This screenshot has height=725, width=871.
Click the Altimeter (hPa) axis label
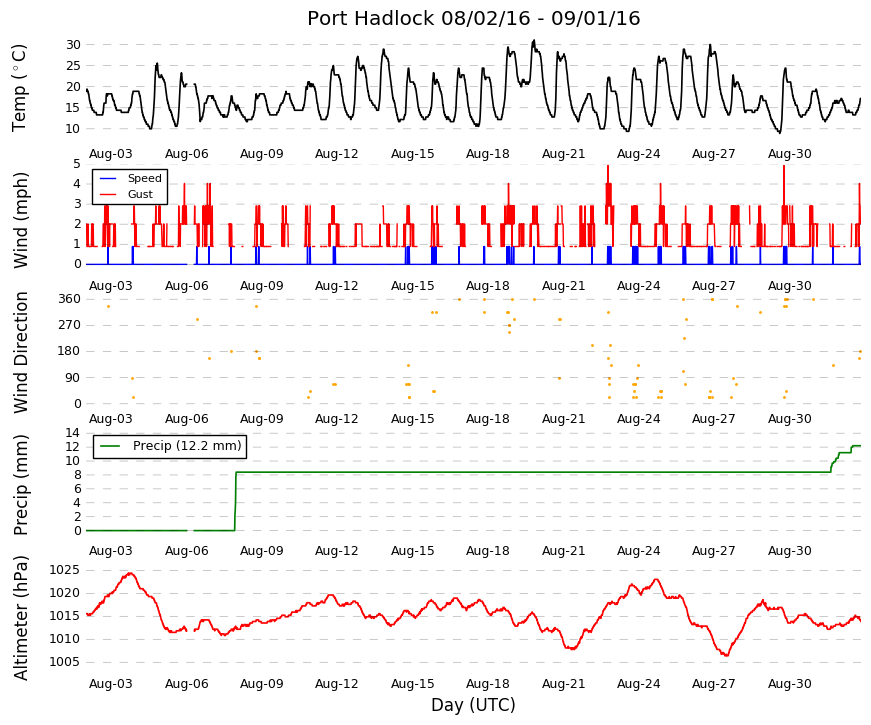pos(20,617)
